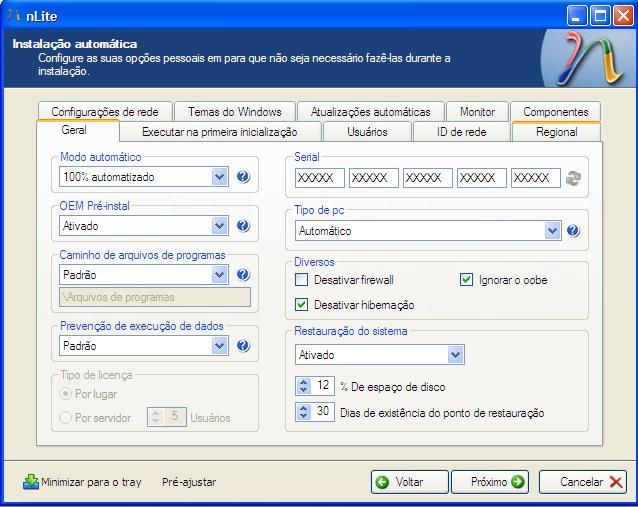Switch to the ID de rede tab
The image size is (638, 507).
click(x=461, y=132)
